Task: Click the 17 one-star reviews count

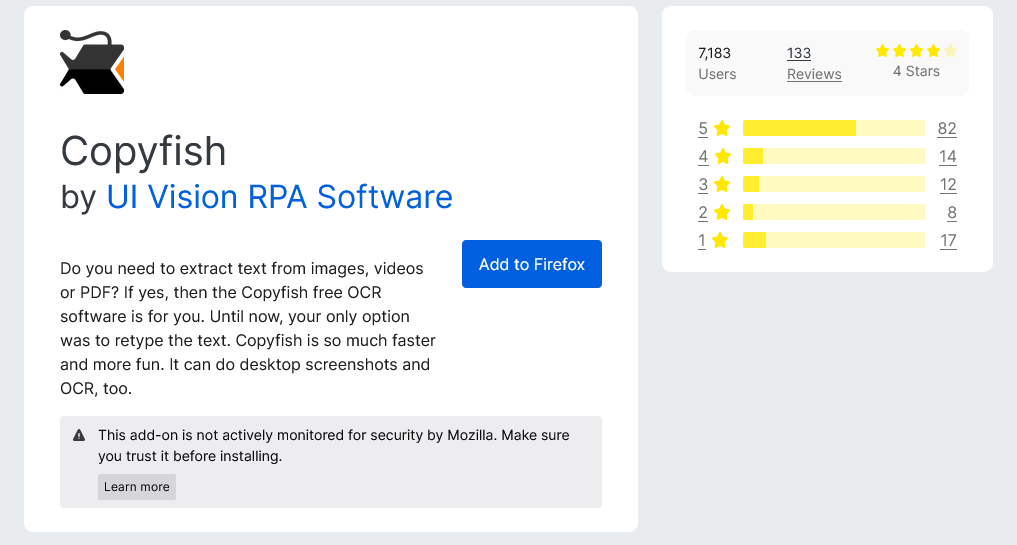Action: point(947,240)
